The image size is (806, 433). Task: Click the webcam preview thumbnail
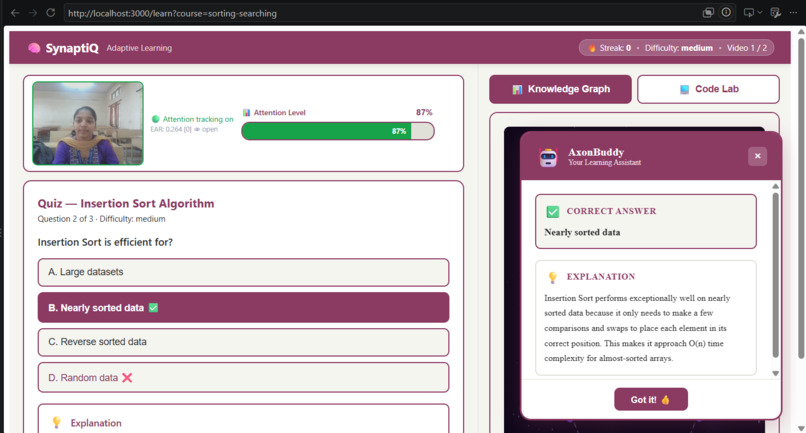(x=88, y=123)
